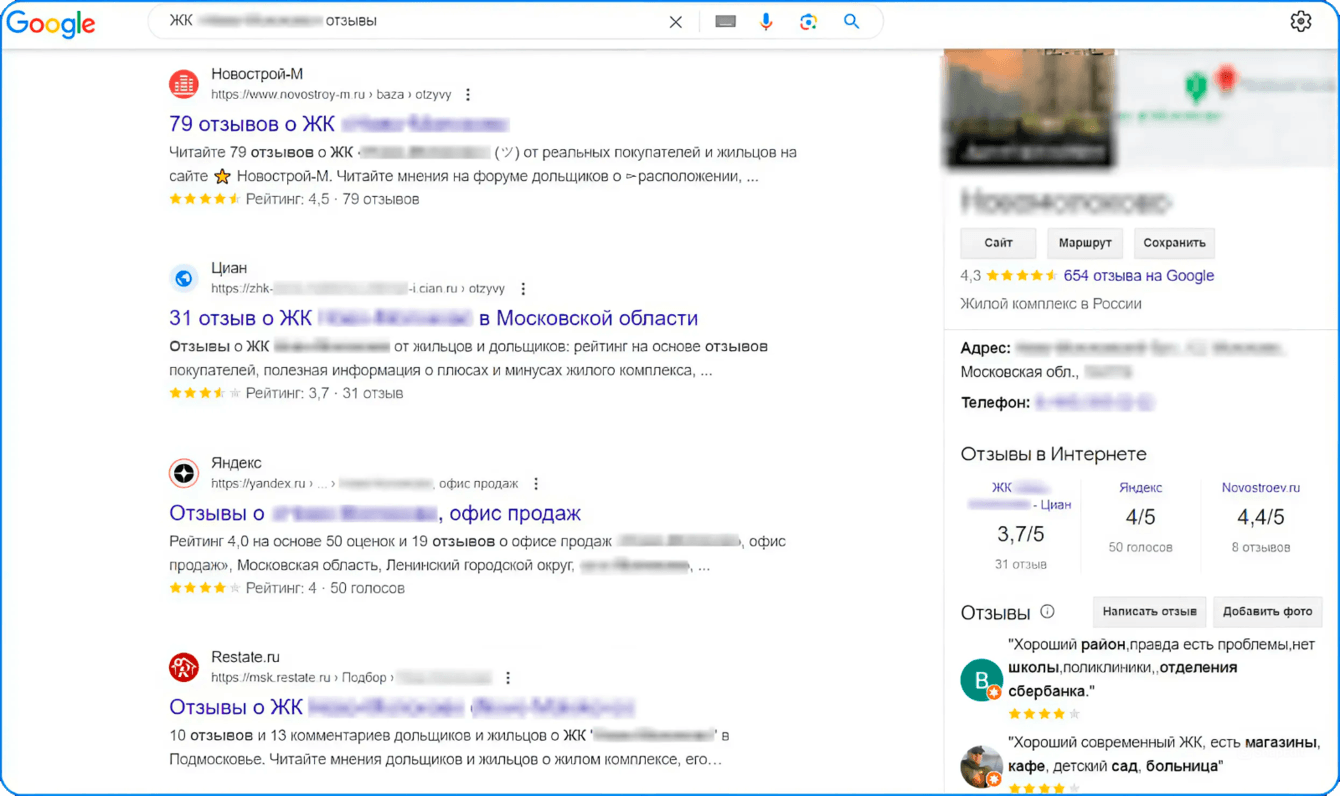This screenshot has height=796, width=1340.
Task: Click the Restate.ru site name text
Action: click(245, 657)
